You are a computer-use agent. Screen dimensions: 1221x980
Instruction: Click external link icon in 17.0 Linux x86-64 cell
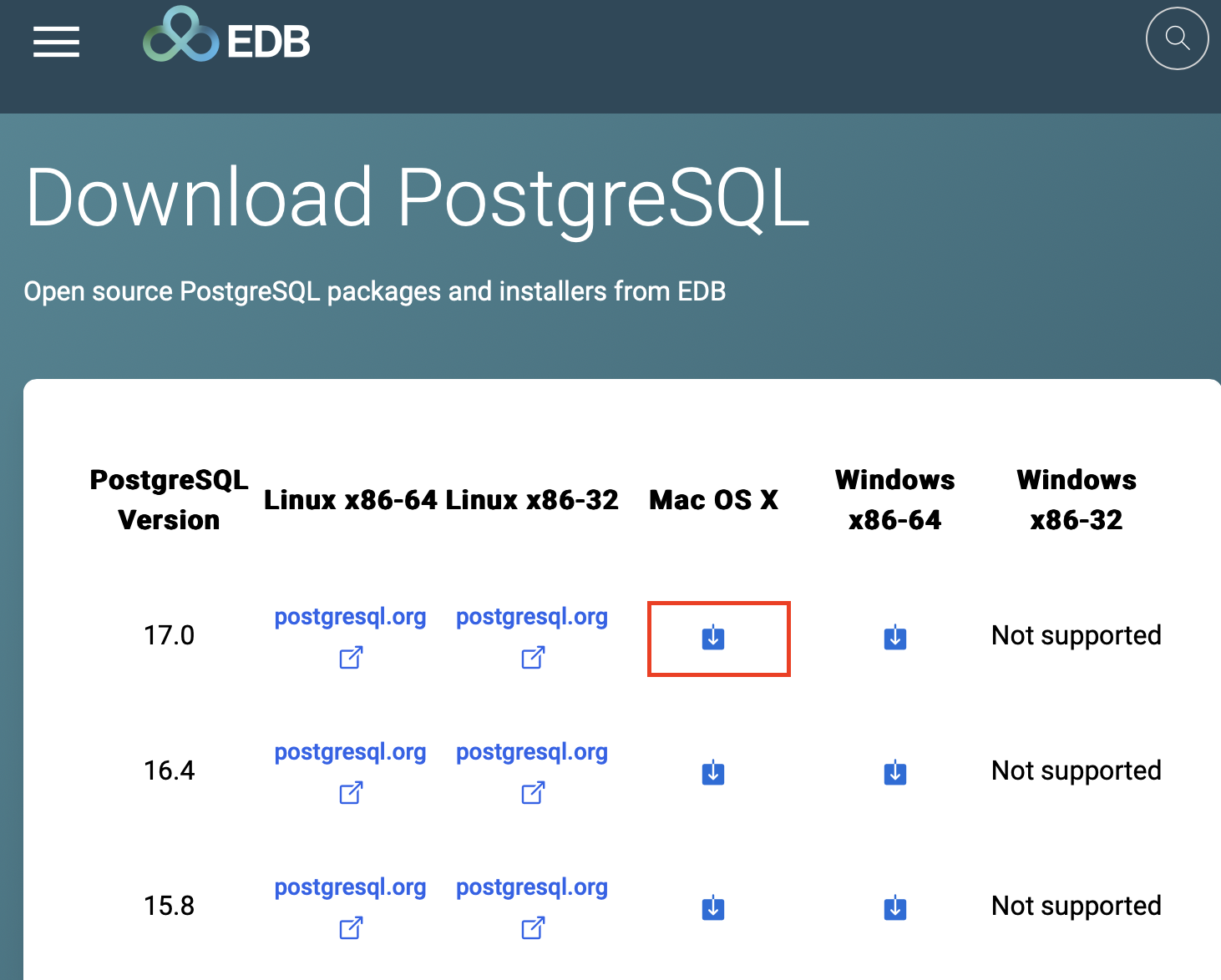[x=351, y=658]
